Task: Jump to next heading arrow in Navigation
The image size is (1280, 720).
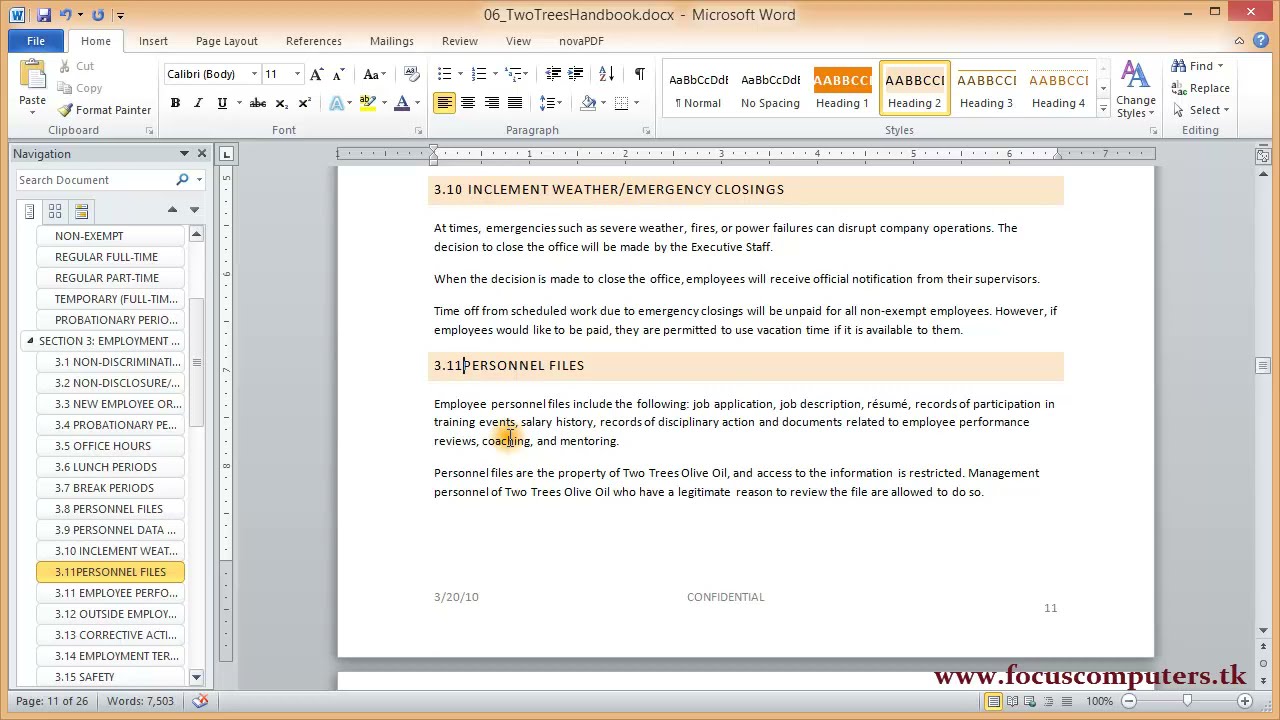Action: point(194,210)
